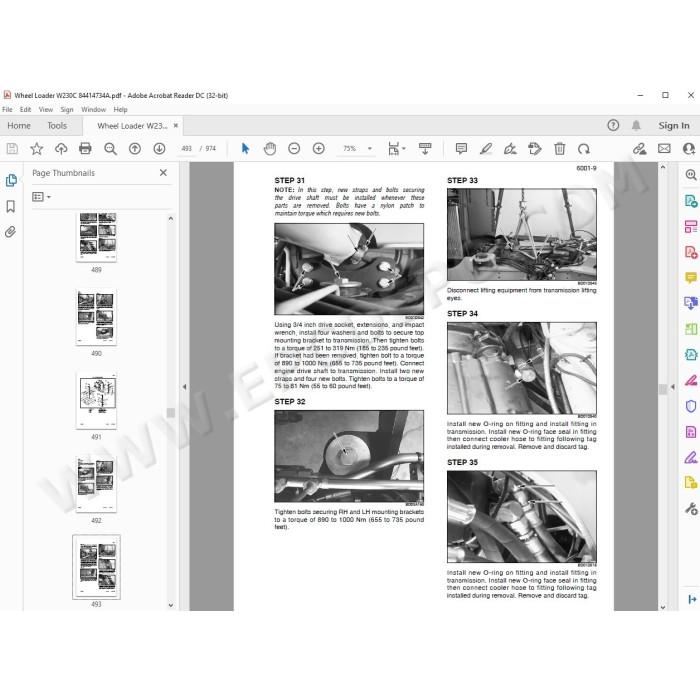This screenshot has height=700, width=700.
Task: Rotate the page view clockwise
Action: coord(583,149)
